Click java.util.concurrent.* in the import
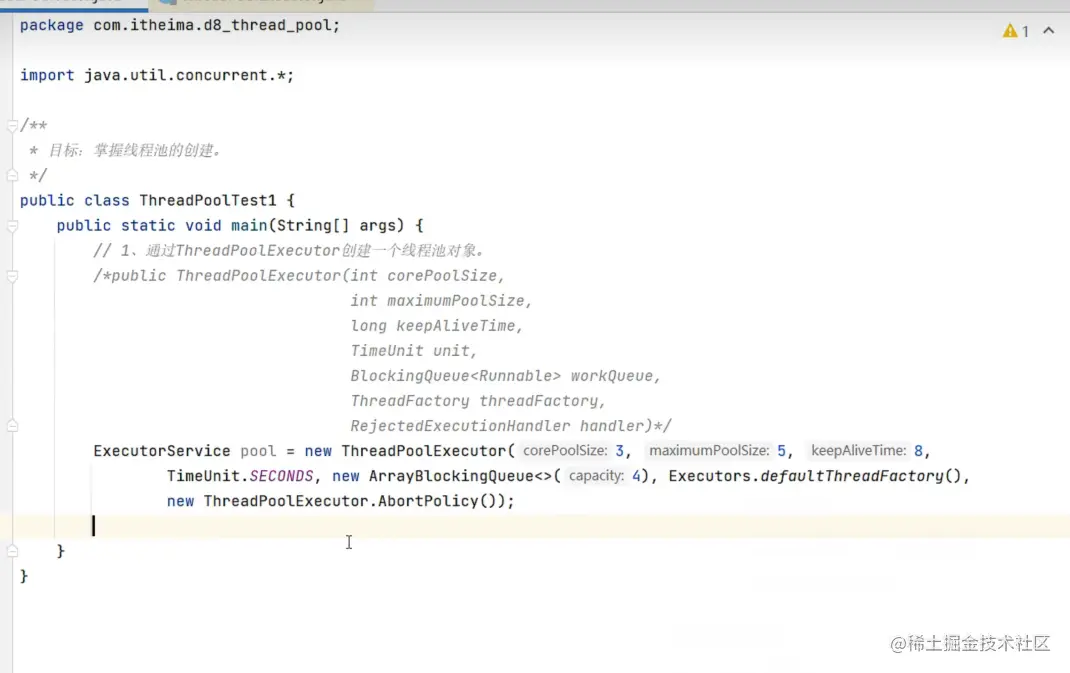The width and height of the screenshot is (1070, 673). pos(184,75)
